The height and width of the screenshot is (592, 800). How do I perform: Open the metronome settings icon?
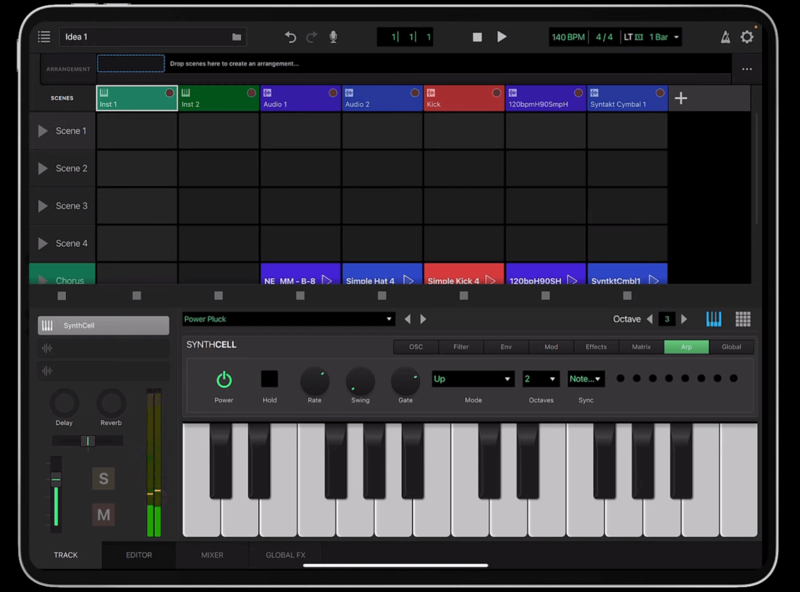725,37
